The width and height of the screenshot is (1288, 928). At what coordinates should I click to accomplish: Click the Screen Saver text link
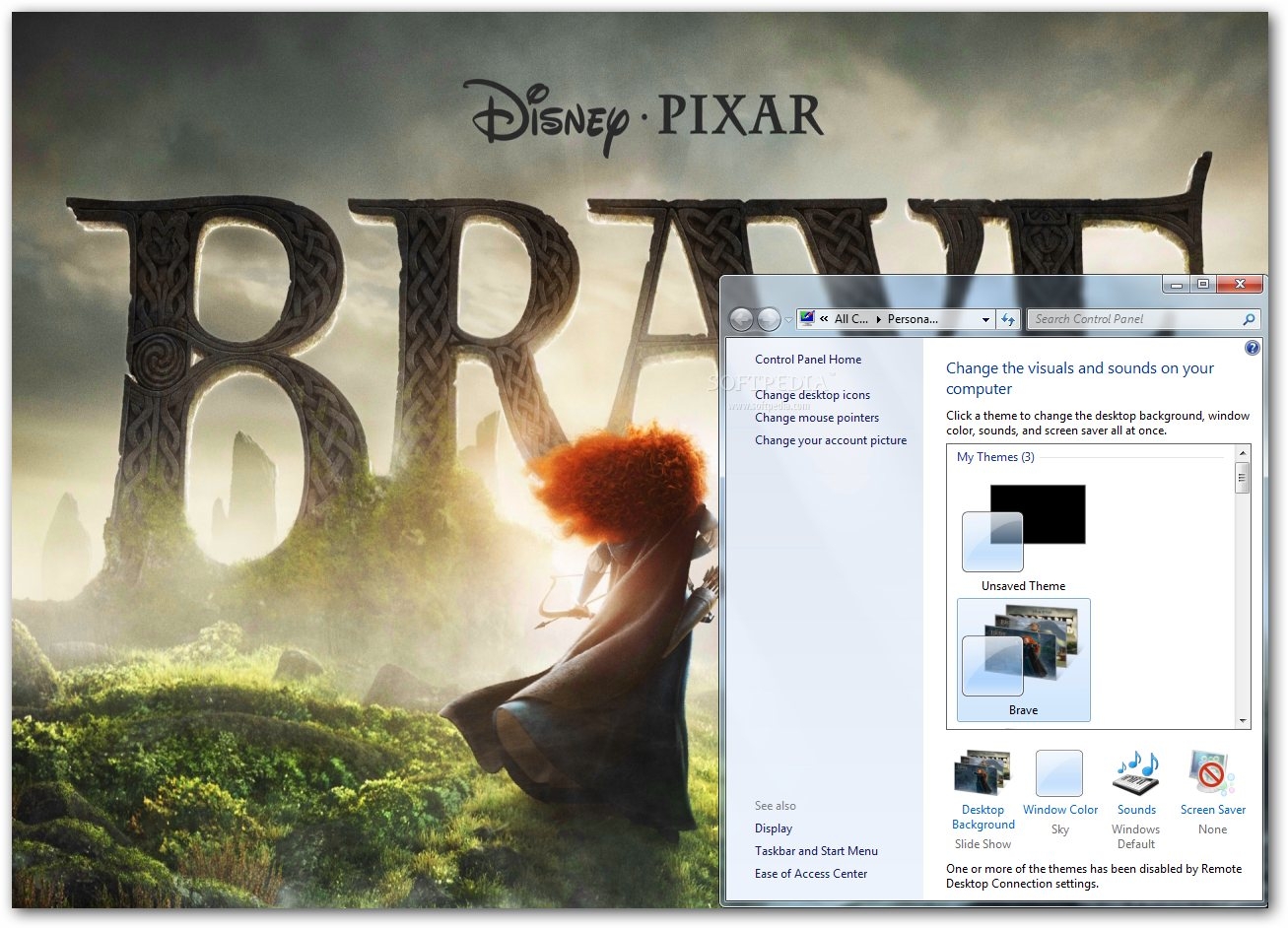point(1213,810)
